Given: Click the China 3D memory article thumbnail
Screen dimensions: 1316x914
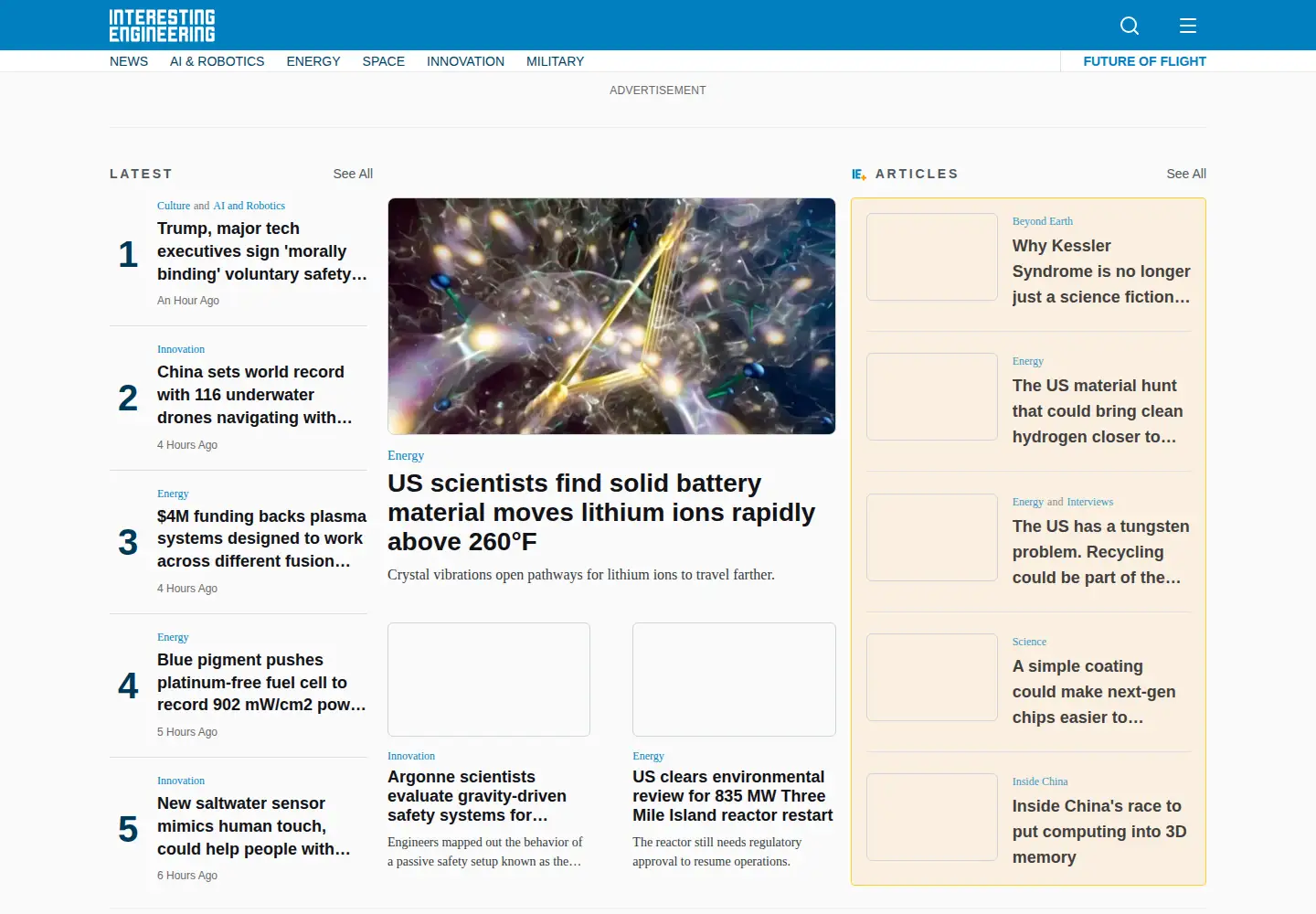Looking at the screenshot, I should coord(932,817).
